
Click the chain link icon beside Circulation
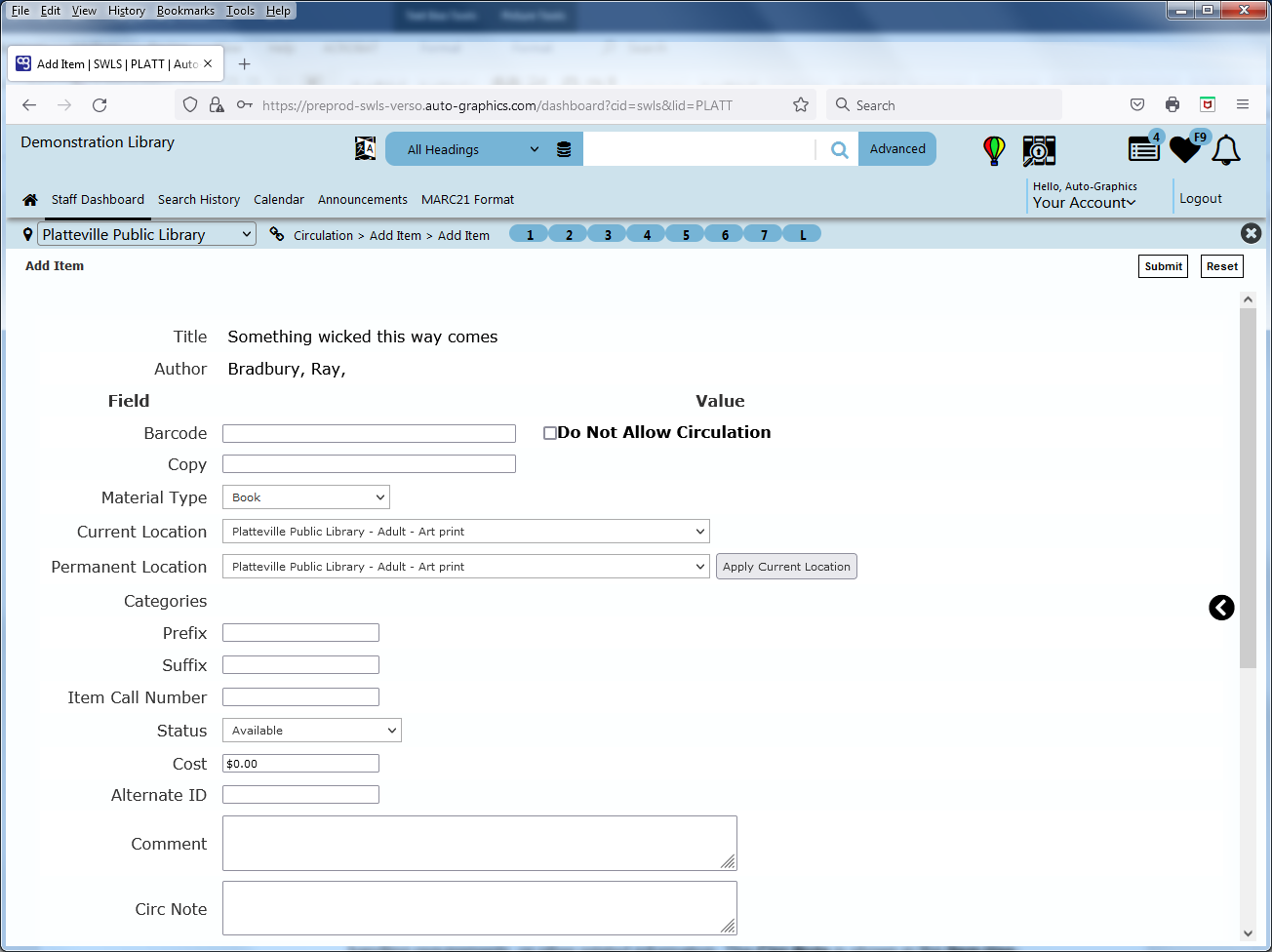pyautogui.click(x=277, y=234)
